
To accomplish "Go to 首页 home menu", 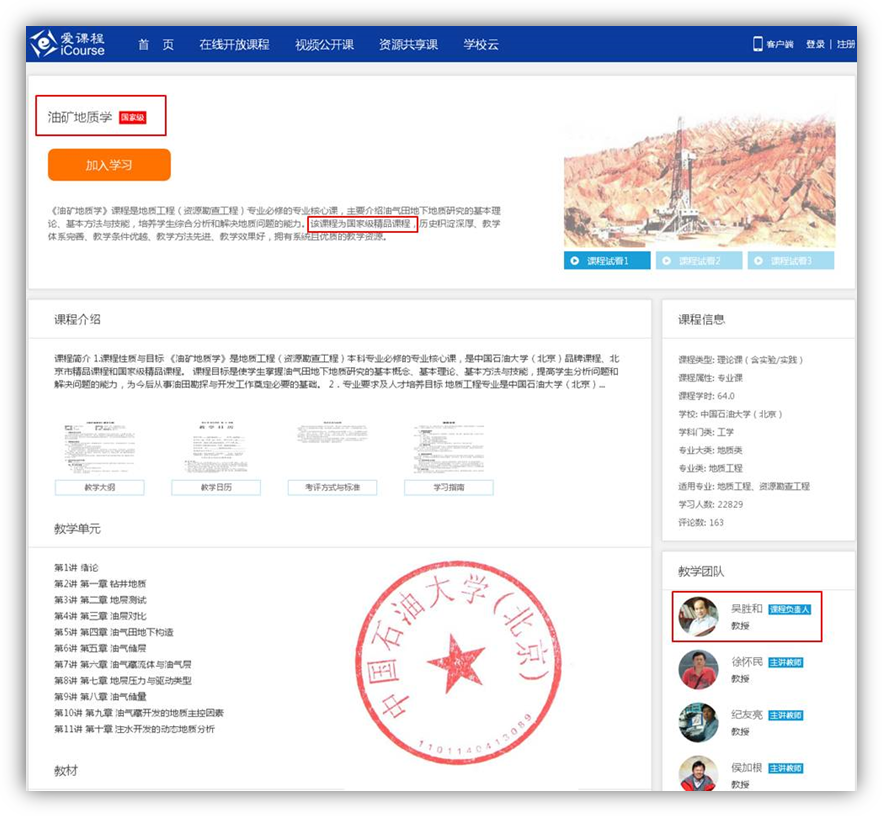I will click(155, 45).
